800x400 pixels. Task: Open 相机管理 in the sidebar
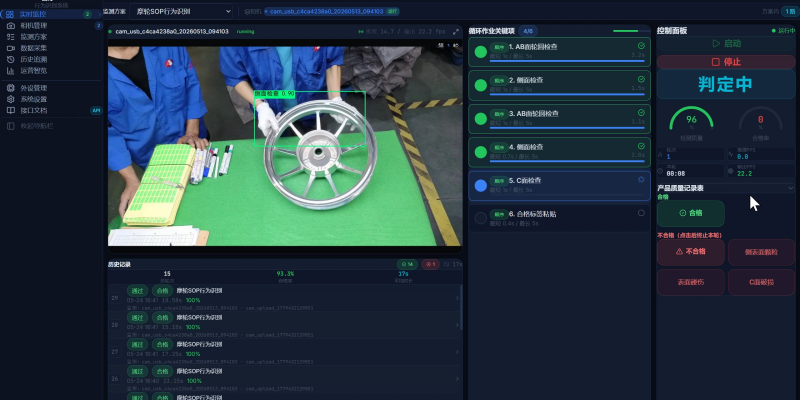(51, 26)
